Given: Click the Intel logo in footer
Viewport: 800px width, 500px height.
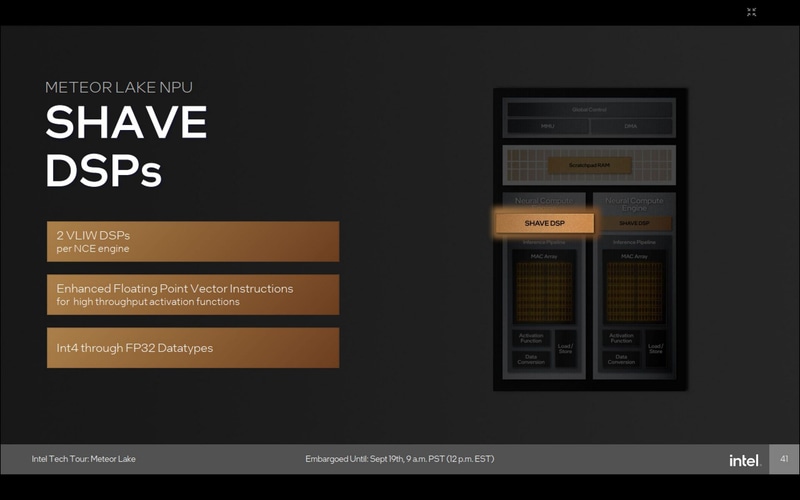Looking at the screenshot, I should click(x=745, y=460).
